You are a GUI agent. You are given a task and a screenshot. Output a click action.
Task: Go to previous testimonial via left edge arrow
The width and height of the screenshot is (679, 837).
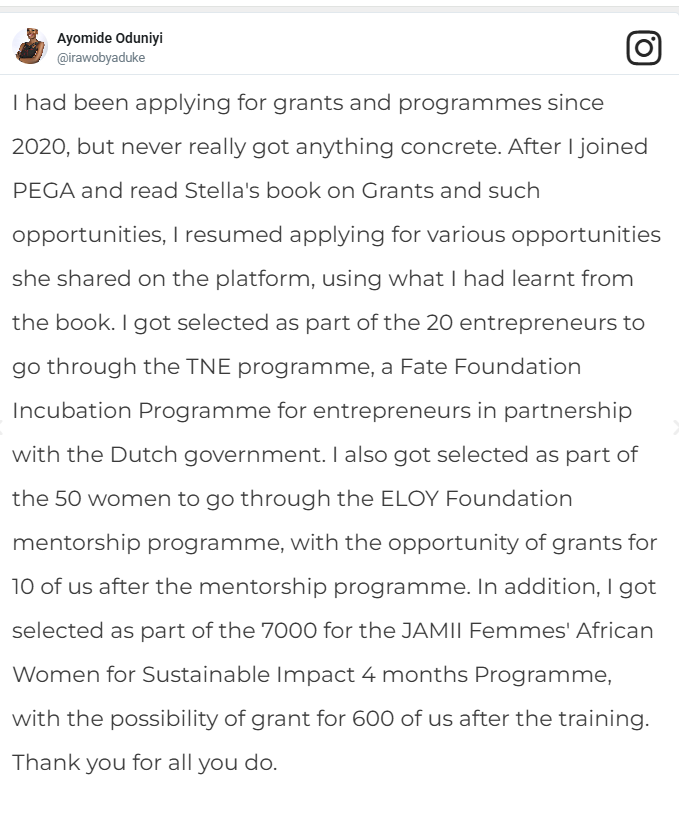pos(2,427)
